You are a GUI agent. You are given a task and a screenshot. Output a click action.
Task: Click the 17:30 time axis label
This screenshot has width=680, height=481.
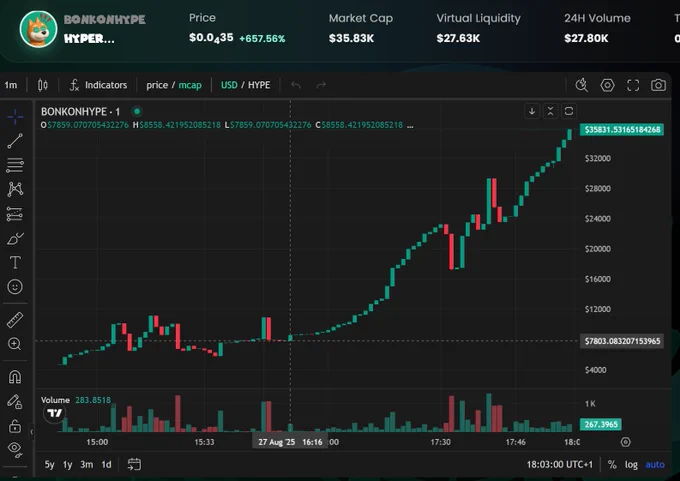click(441, 442)
